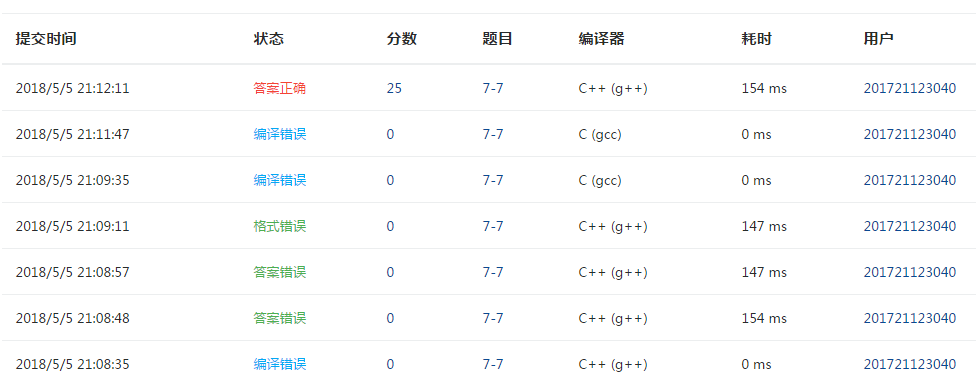The image size is (976, 384).
Task: Select the 用户 column header
Action: click(x=878, y=39)
